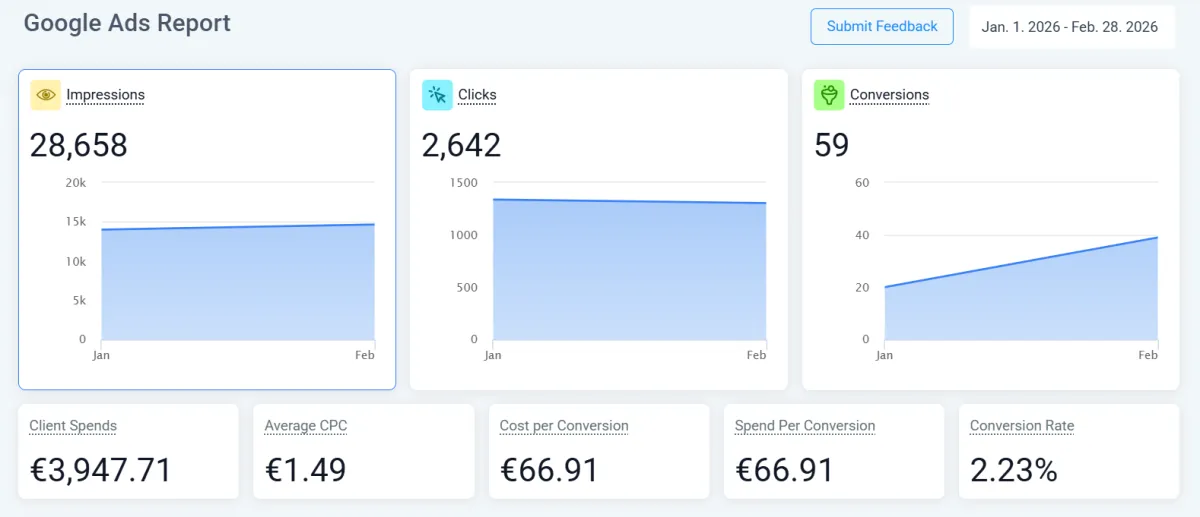The width and height of the screenshot is (1200, 517).
Task: Click the Feb label on the Conversions chart
Action: (x=1148, y=355)
